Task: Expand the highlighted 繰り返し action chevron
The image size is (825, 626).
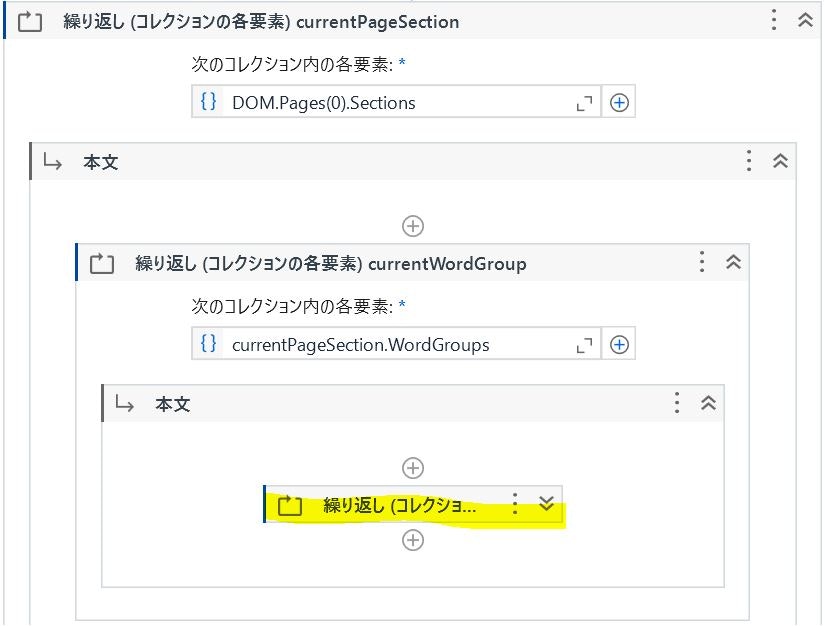Action: tap(545, 505)
